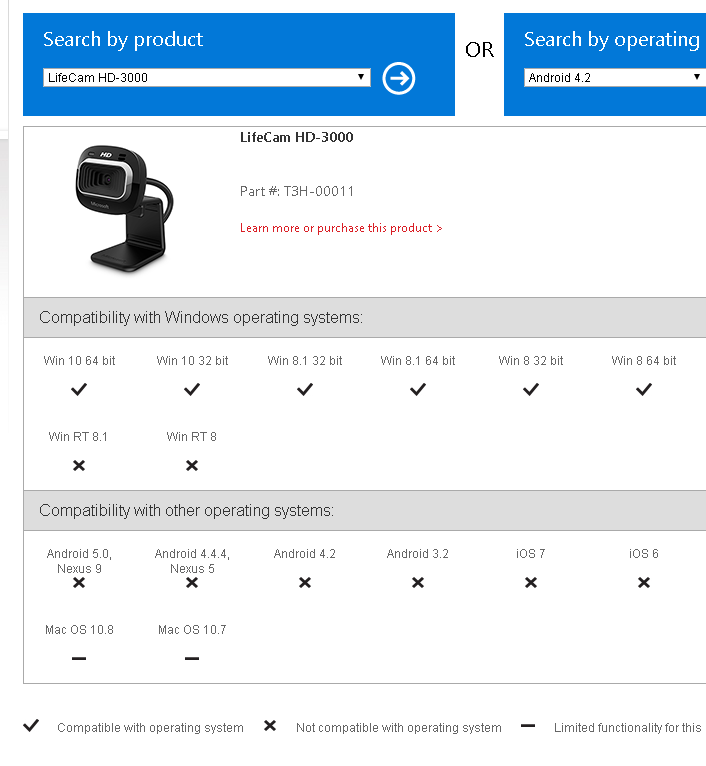Viewport: 706px width, 766px height.
Task: Click the legend checkmark for Compatible with operating system
Action: point(31,726)
